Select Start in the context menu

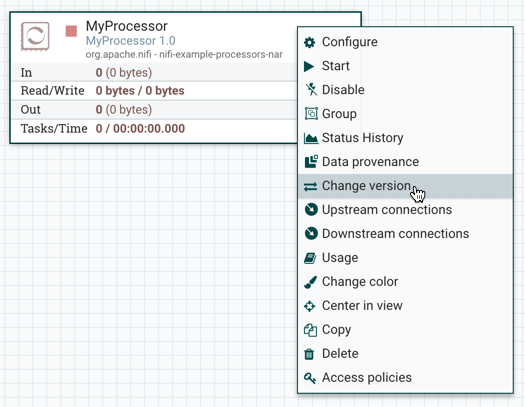coord(405,66)
